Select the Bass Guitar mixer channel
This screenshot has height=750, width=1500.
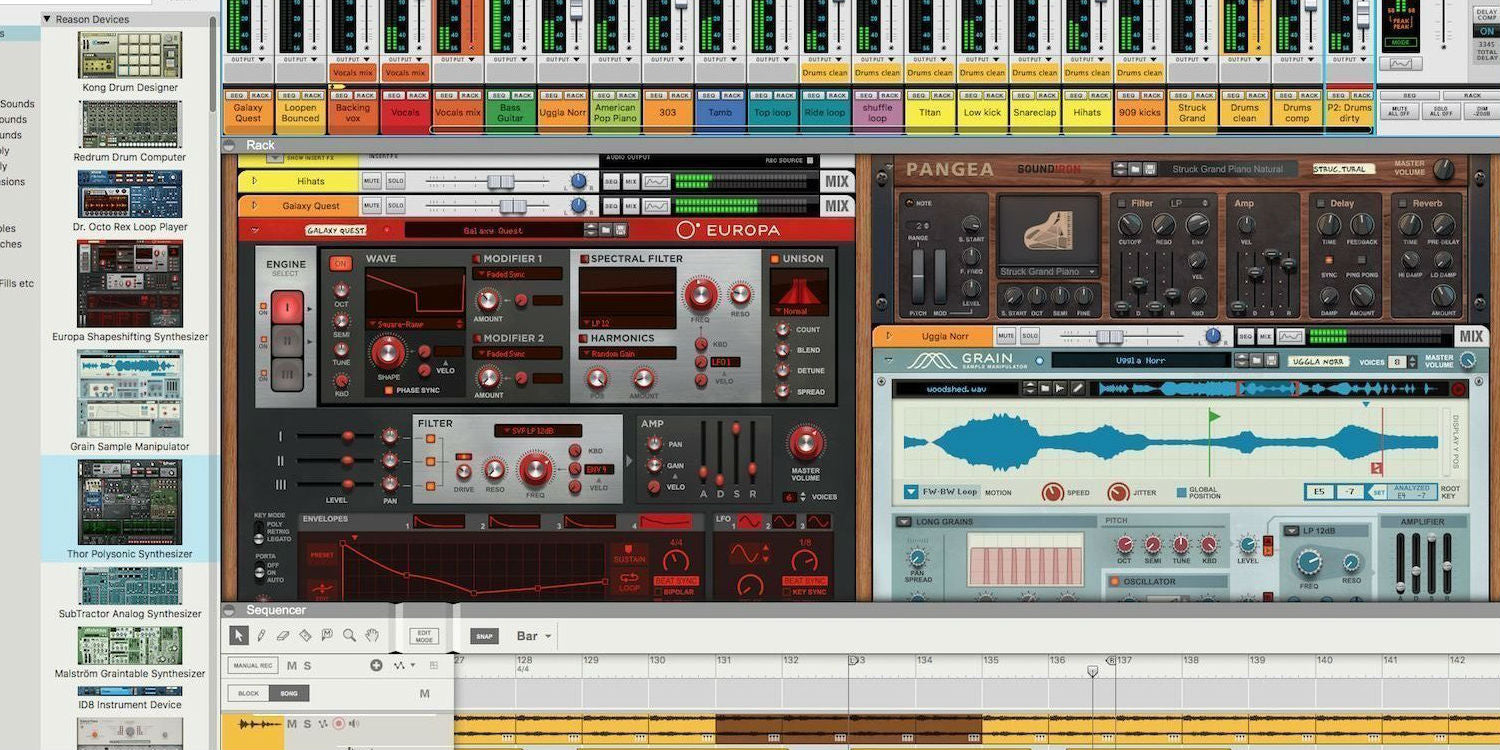tap(510, 113)
